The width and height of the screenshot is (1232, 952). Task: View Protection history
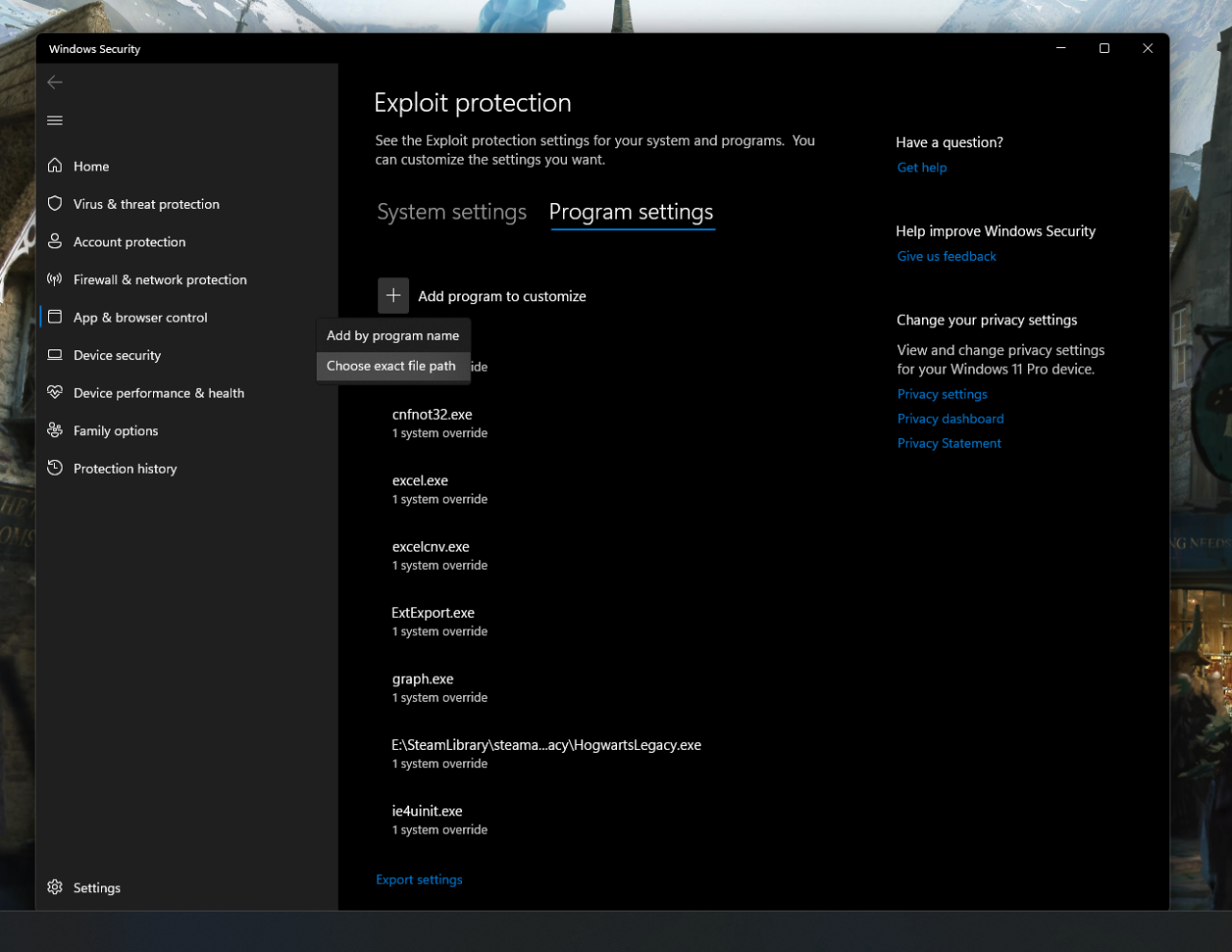(x=124, y=469)
